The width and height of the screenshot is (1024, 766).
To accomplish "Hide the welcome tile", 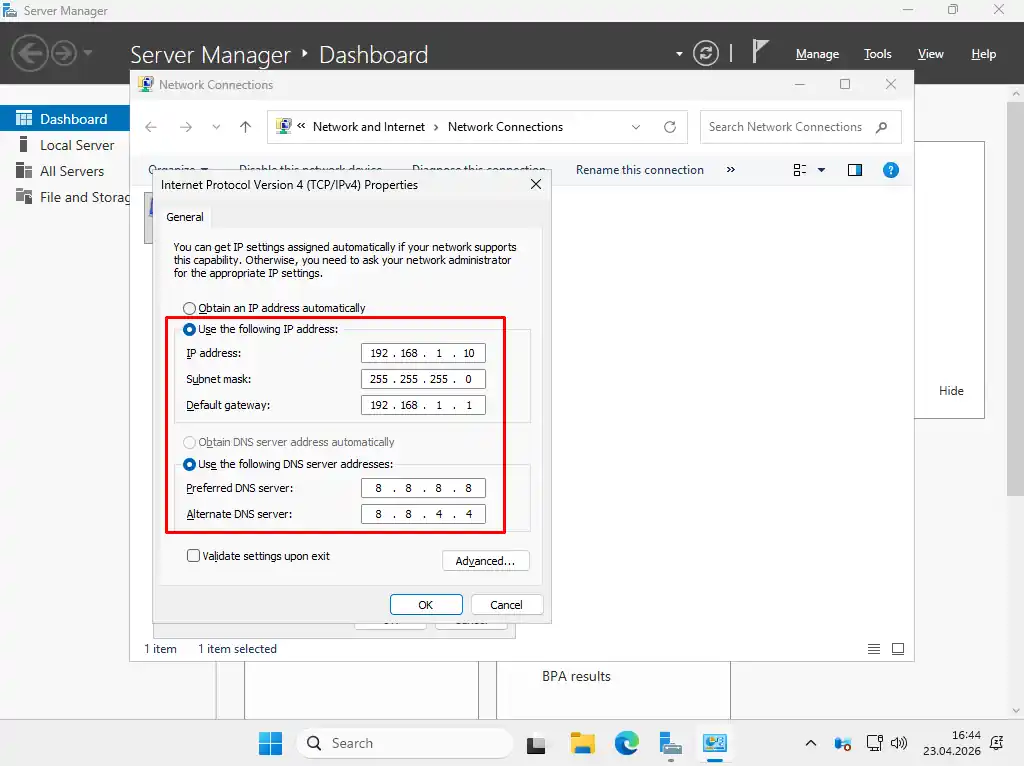I will pyautogui.click(x=951, y=391).
